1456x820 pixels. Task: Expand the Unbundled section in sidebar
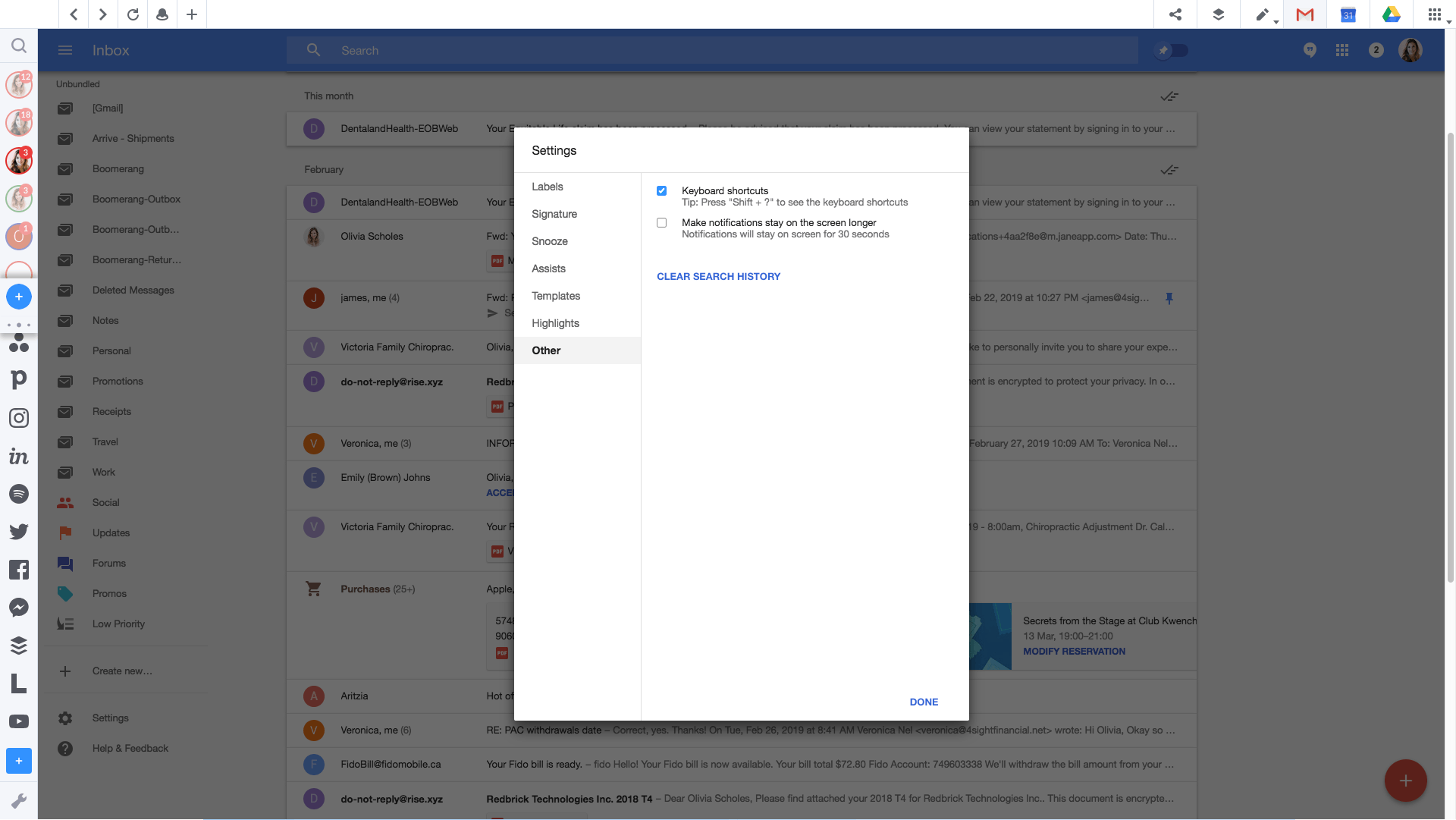click(x=78, y=83)
